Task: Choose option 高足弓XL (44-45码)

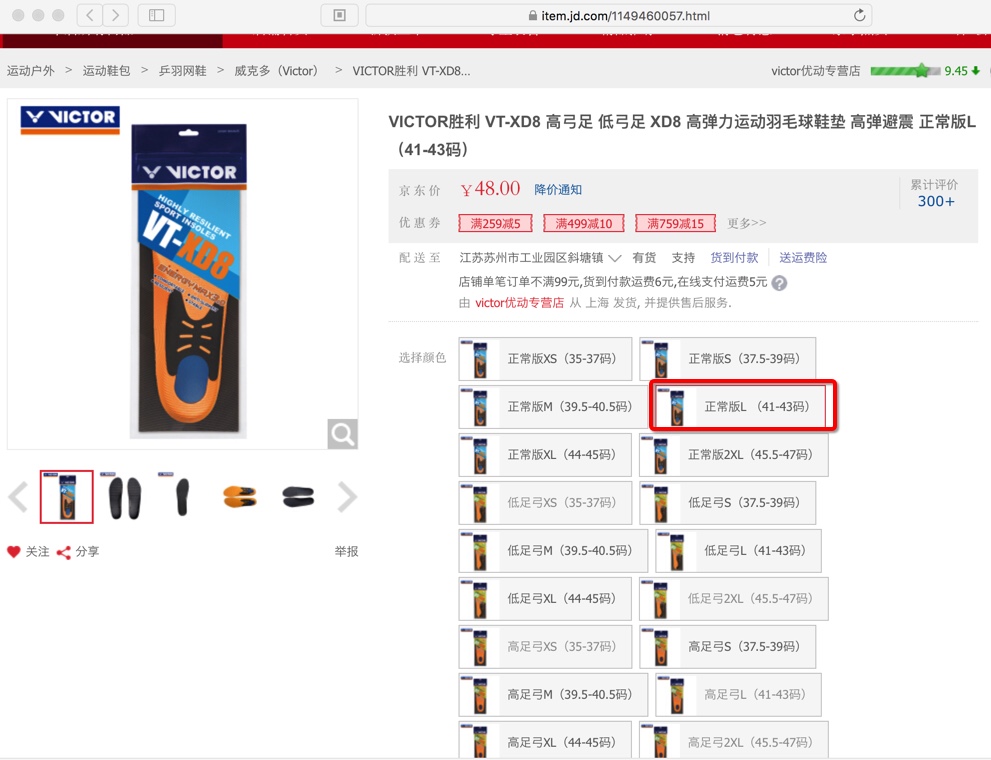Action: pyautogui.click(x=545, y=740)
